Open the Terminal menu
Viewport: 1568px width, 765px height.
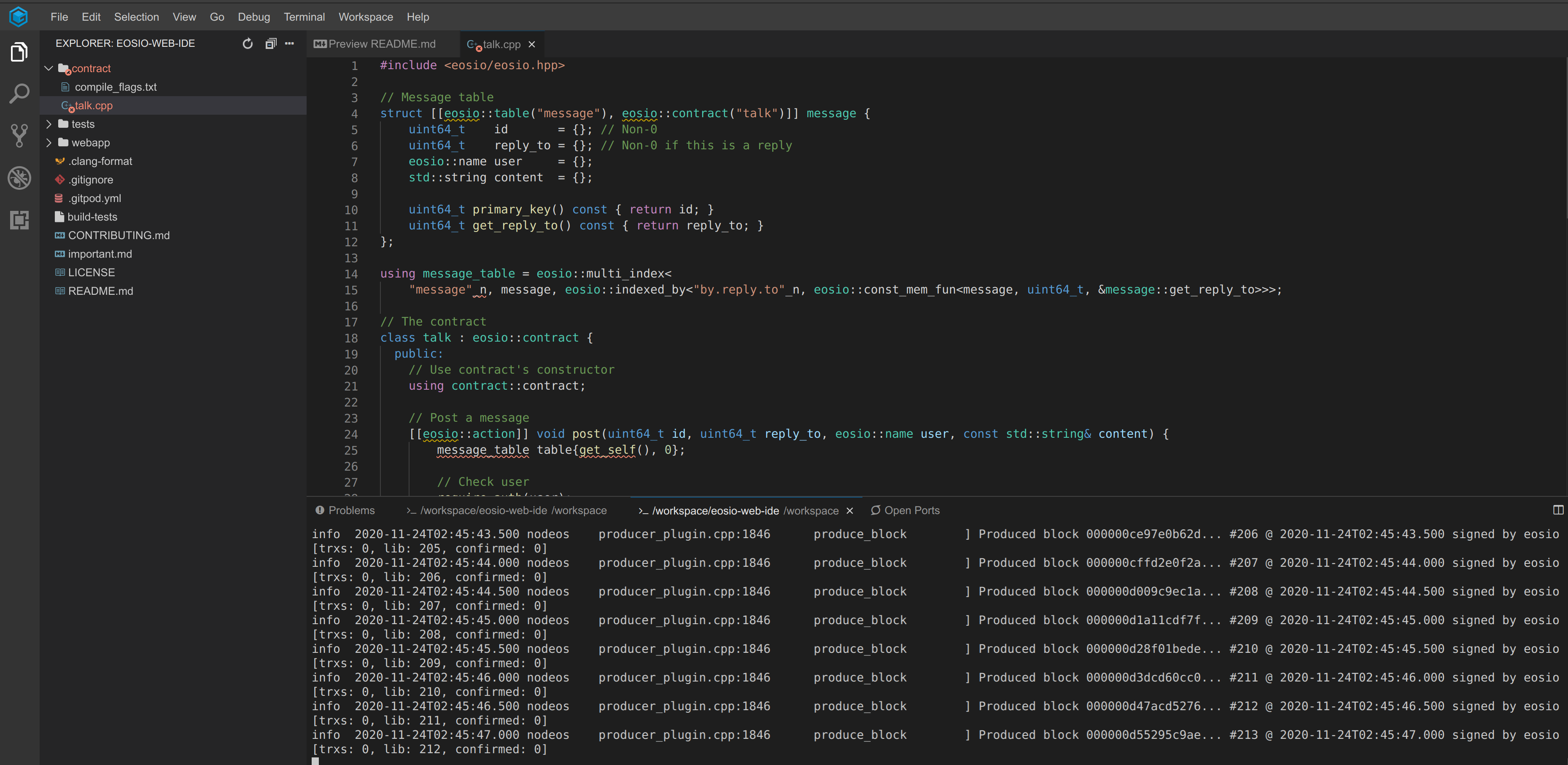pos(304,17)
